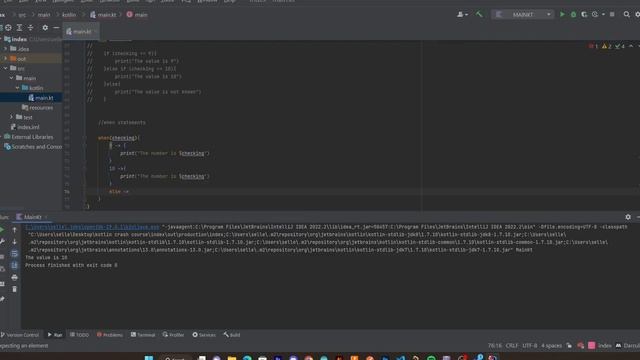Open the Build tool window
640x360 pixels.
coord(232,335)
